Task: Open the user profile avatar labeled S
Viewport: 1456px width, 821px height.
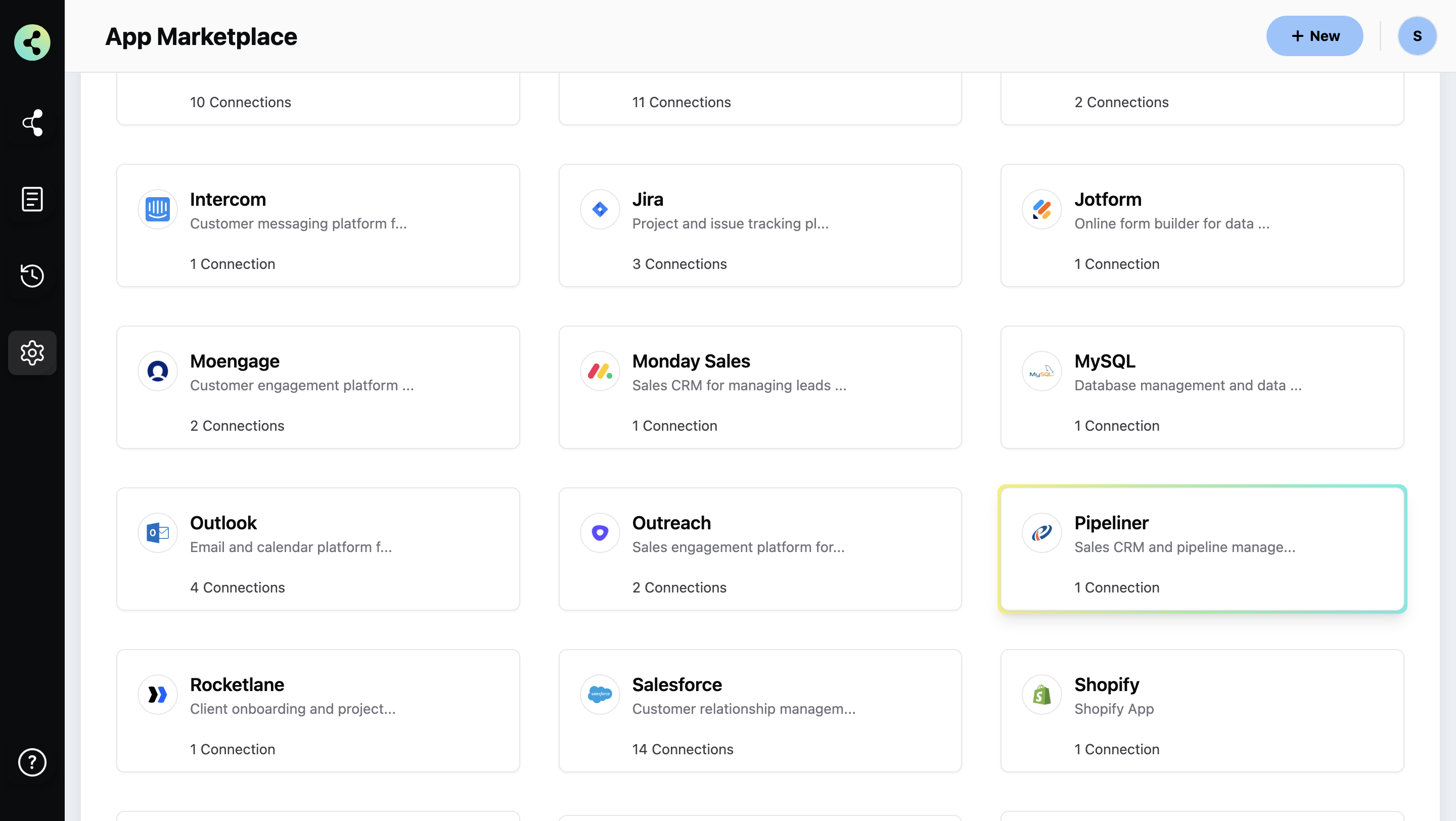Action: (x=1418, y=35)
